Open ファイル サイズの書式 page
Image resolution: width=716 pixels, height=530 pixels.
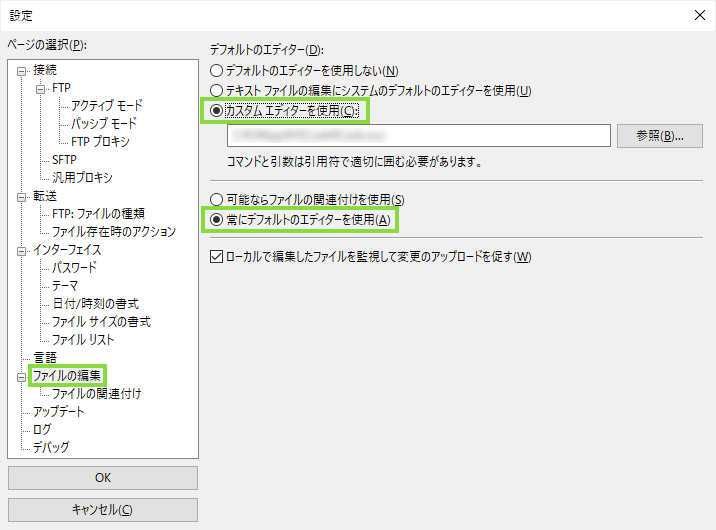(101, 322)
